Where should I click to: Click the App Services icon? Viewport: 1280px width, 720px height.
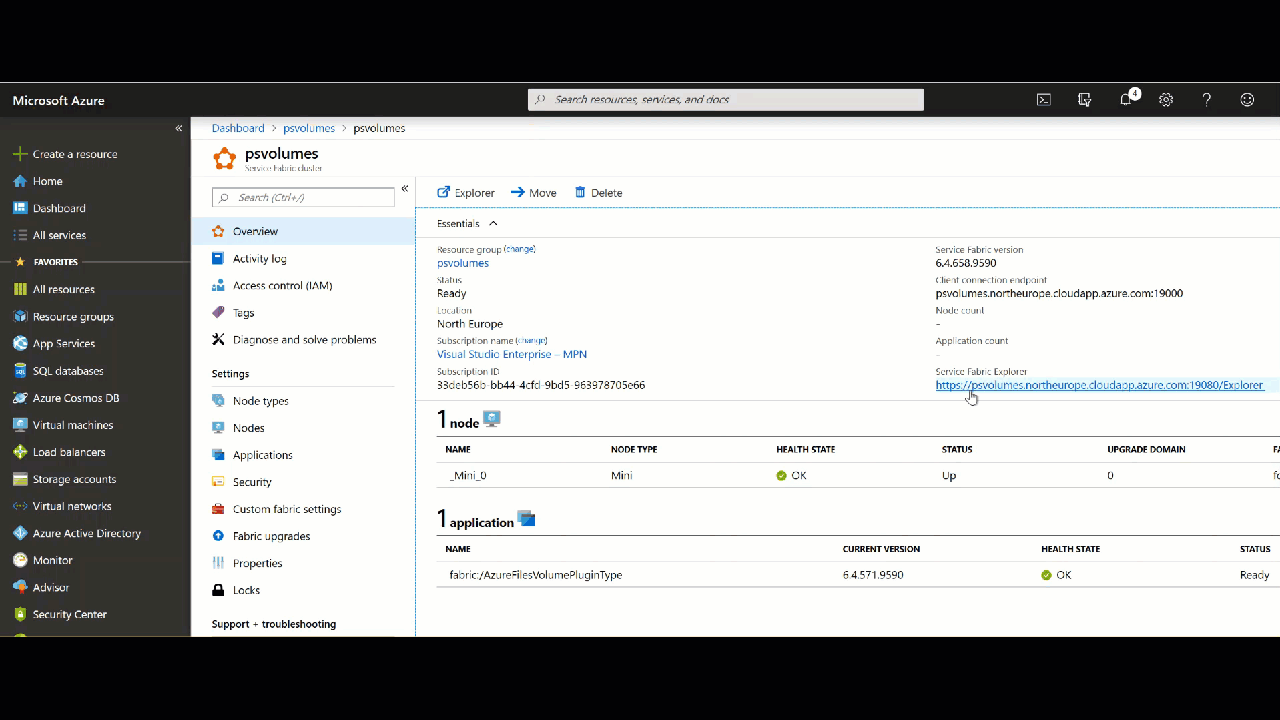point(20,343)
